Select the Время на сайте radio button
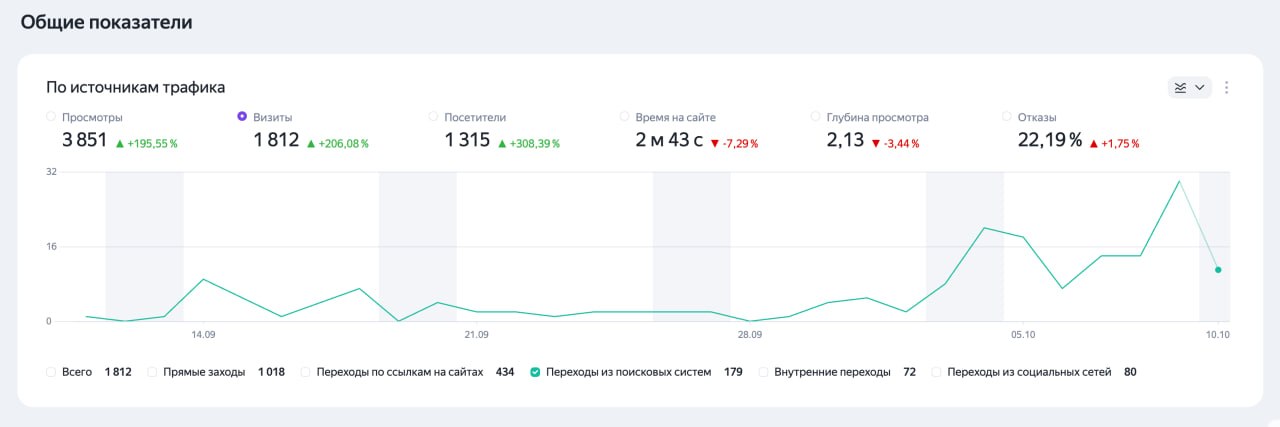Screen dimensions: 1280x427 pyautogui.click(x=625, y=117)
